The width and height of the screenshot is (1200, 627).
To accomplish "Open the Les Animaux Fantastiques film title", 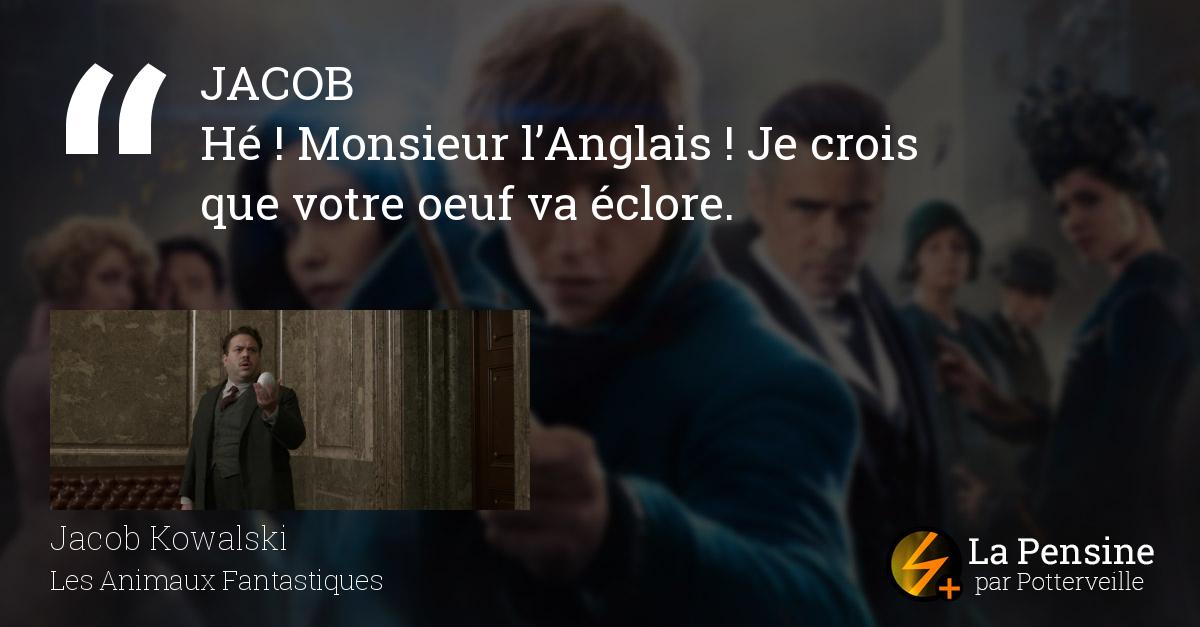I will point(217,580).
